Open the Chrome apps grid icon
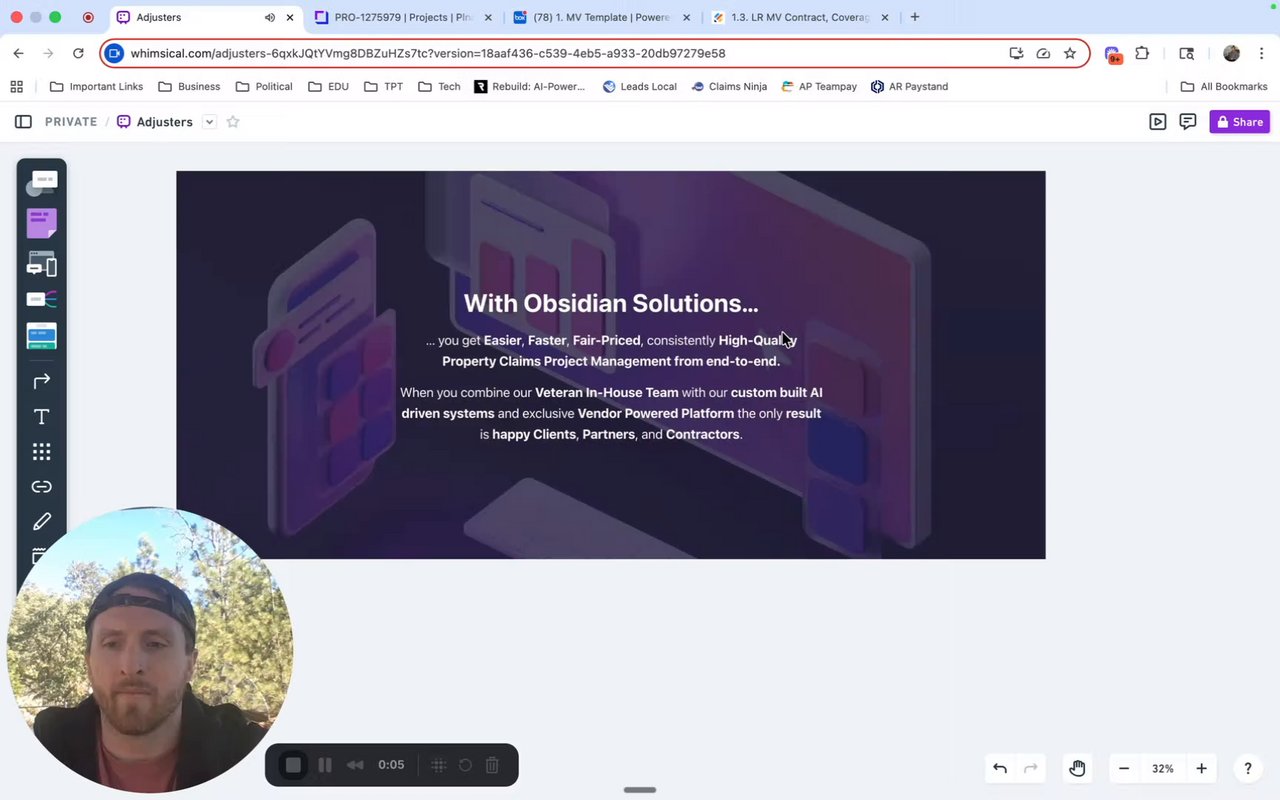The width and height of the screenshot is (1280, 800). [x=16, y=86]
